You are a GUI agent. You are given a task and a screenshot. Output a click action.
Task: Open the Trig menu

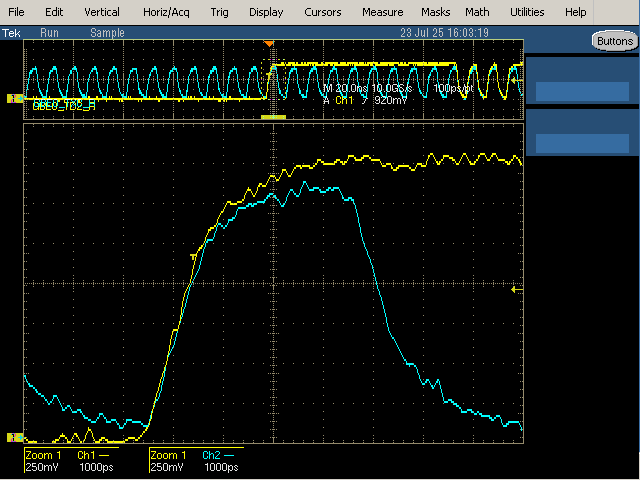(220, 12)
